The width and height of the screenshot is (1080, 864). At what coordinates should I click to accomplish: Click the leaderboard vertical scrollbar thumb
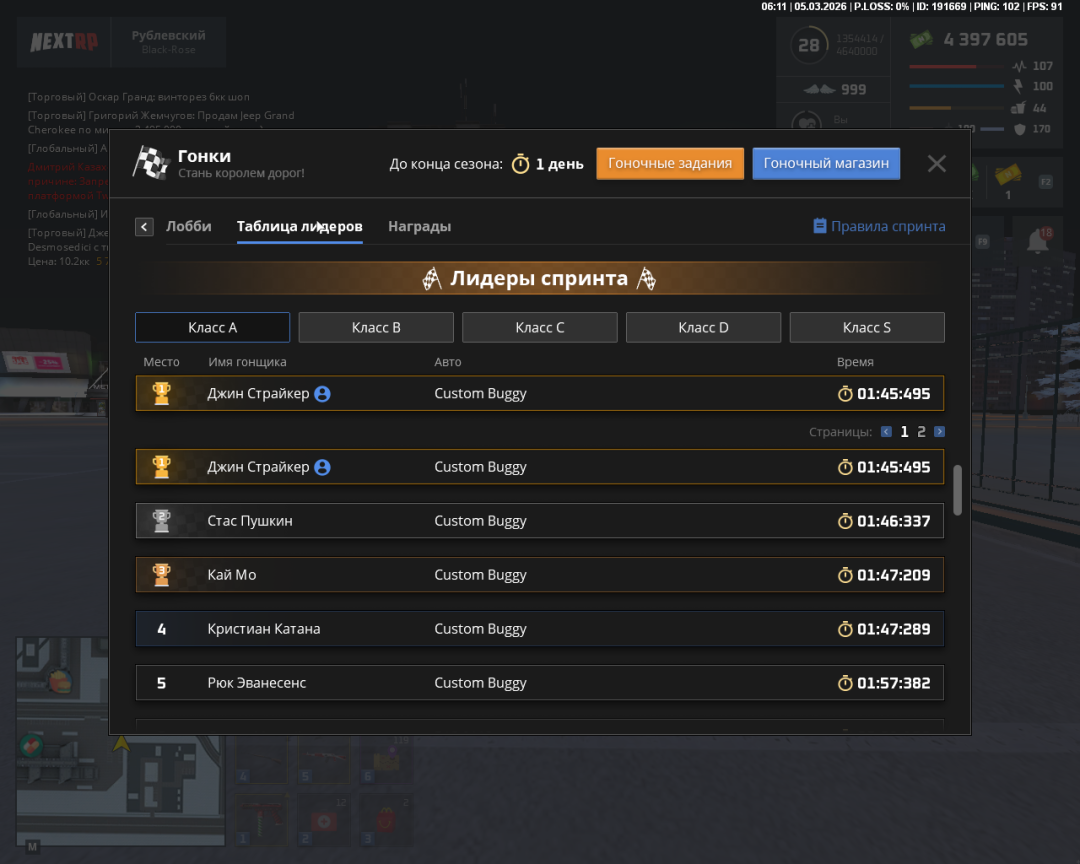click(x=957, y=490)
